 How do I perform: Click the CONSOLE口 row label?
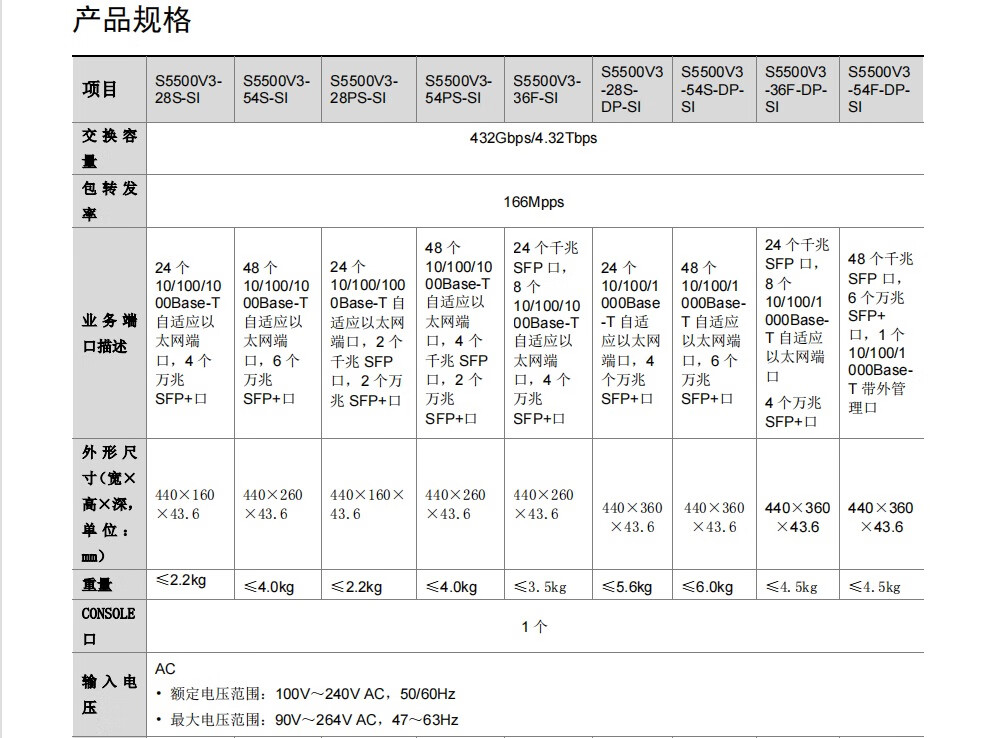(108, 626)
